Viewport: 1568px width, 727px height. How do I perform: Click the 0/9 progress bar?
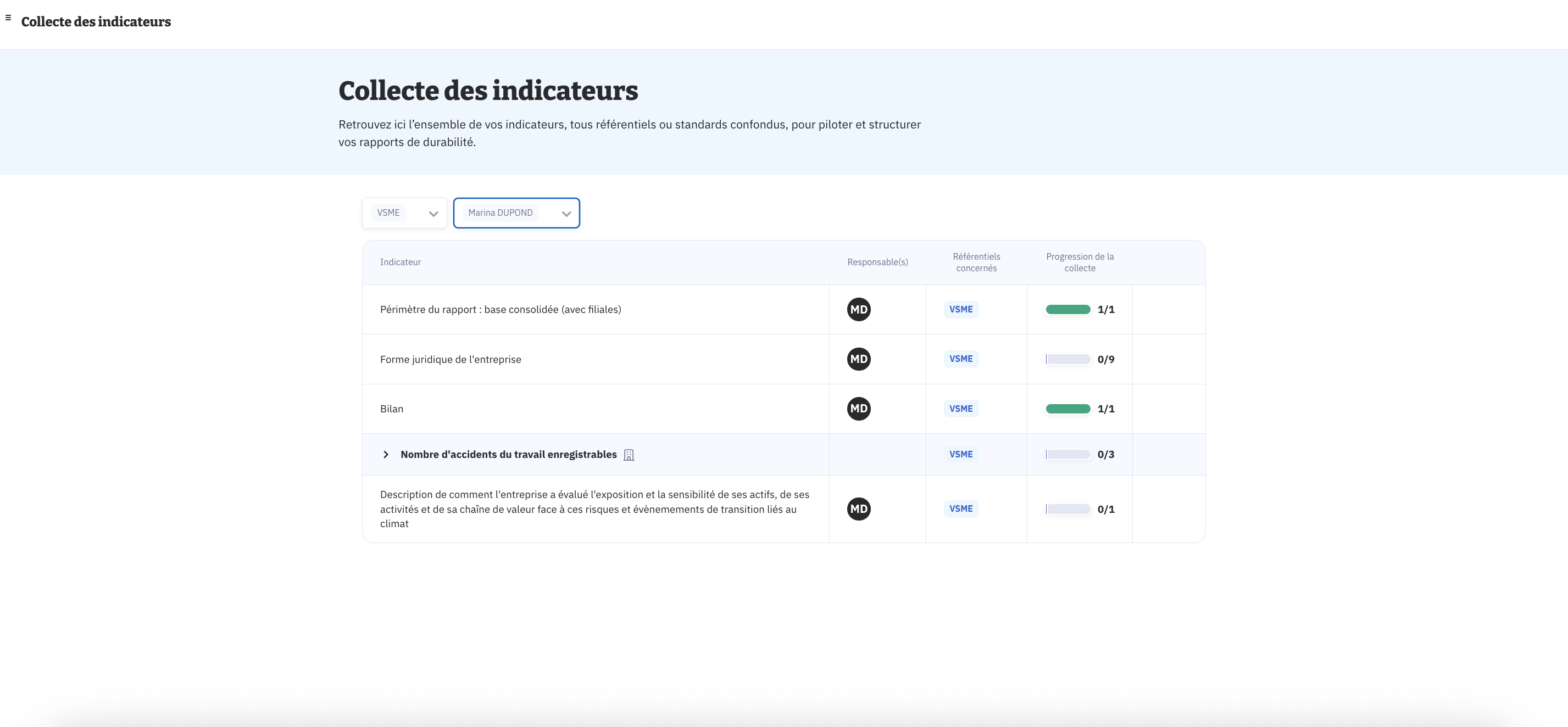point(1067,359)
